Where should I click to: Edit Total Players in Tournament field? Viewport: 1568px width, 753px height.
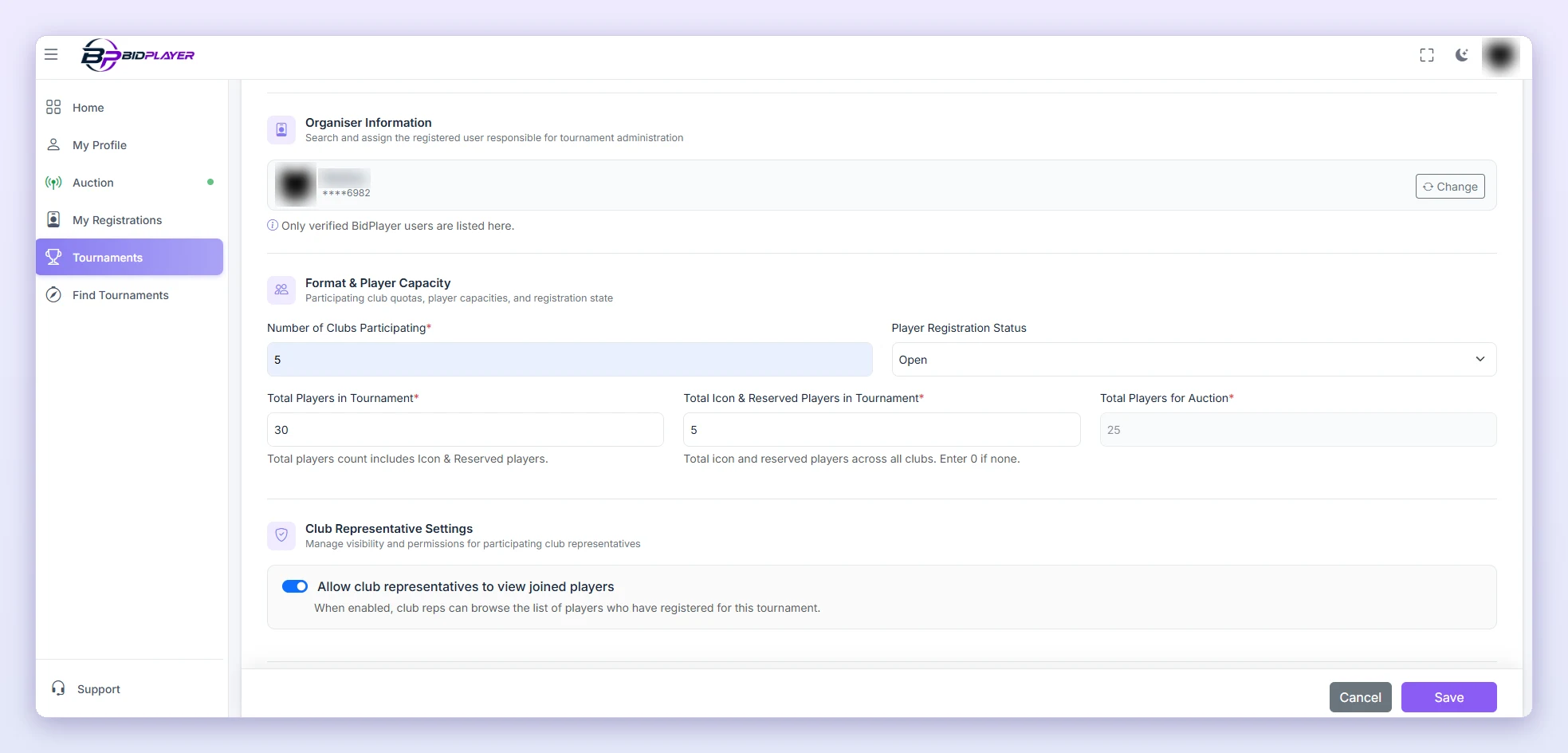(466, 429)
